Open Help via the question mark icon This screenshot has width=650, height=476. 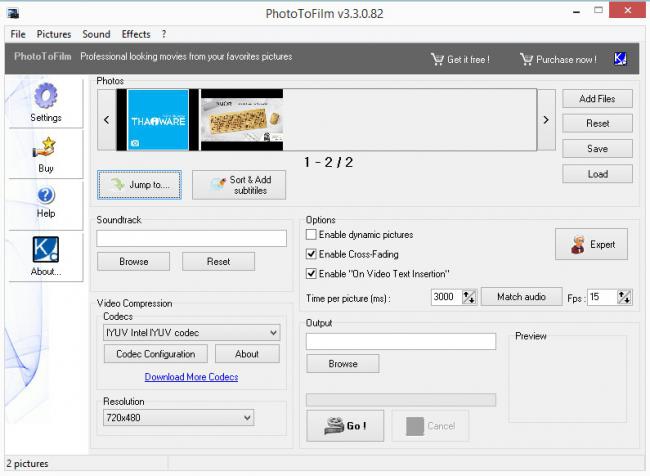(46, 195)
